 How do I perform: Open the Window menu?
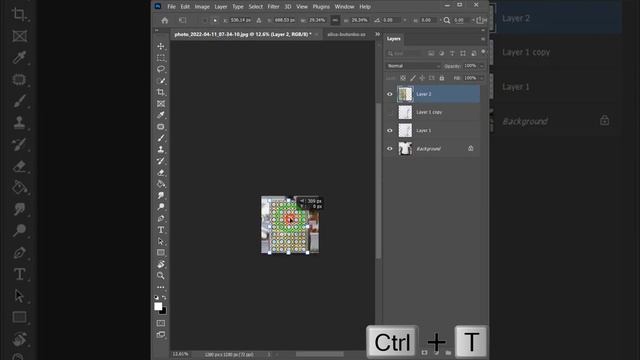344,7
